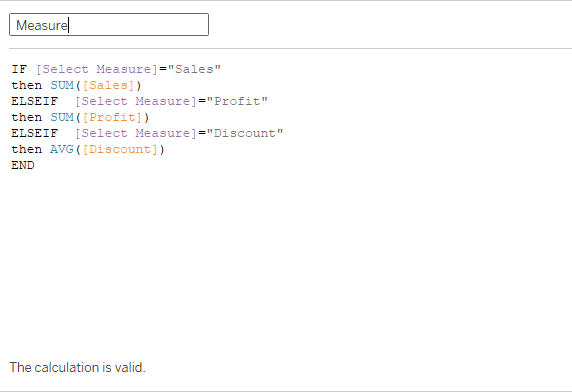Select the orange [Discount] field reference

(x=120, y=149)
